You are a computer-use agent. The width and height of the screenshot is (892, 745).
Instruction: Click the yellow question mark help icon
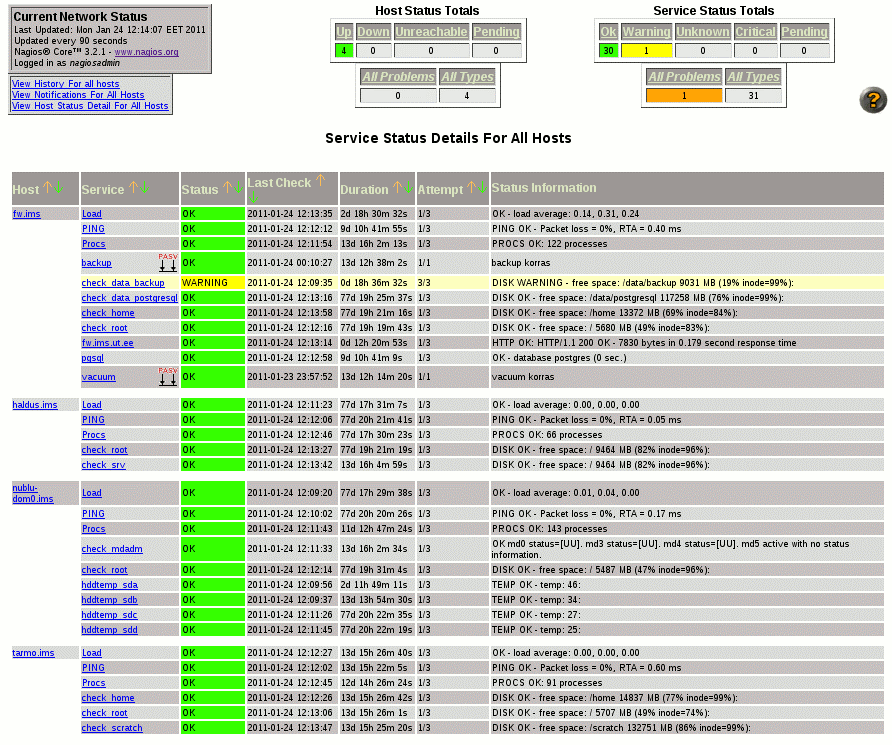click(x=873, y=100)
